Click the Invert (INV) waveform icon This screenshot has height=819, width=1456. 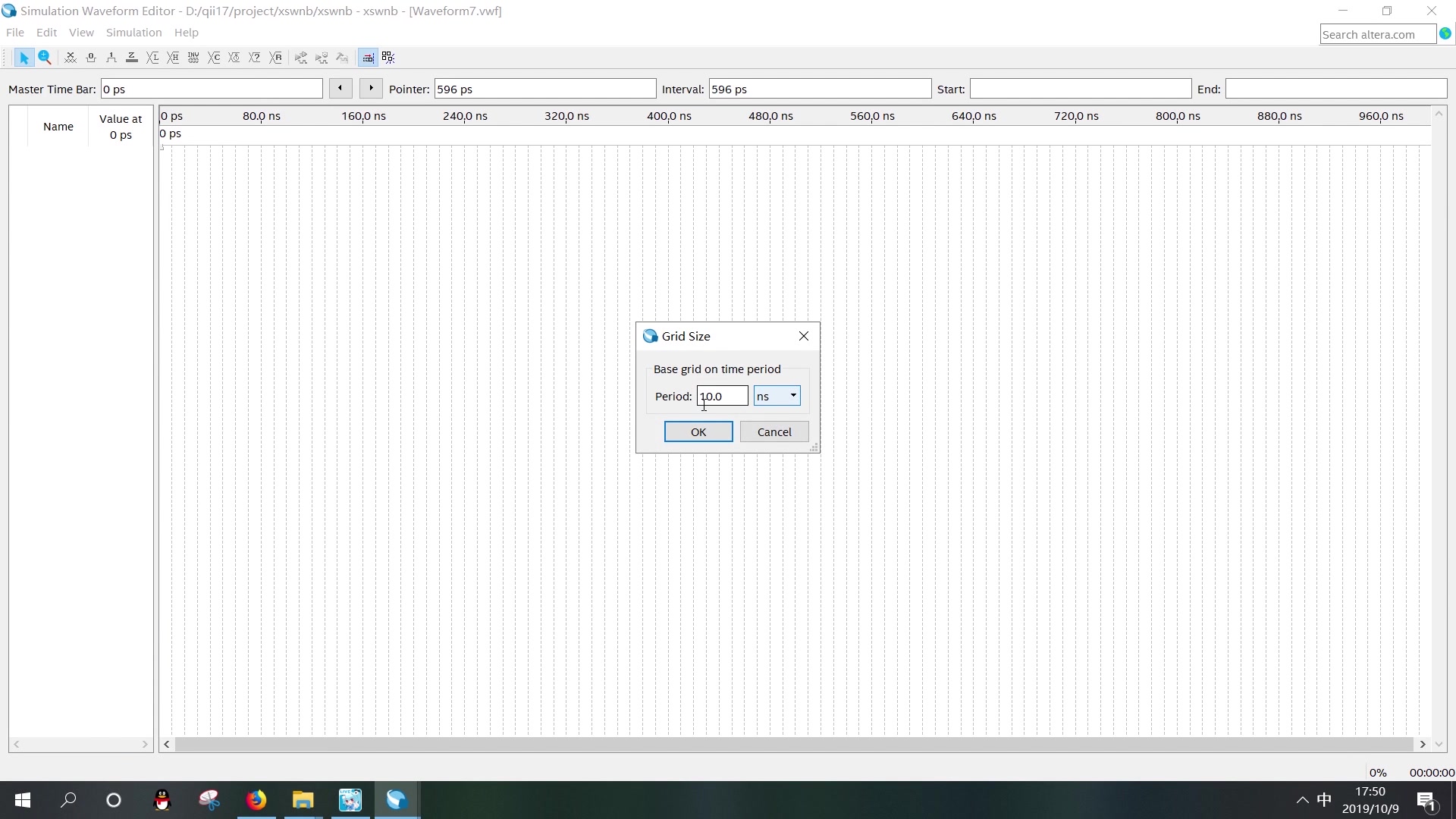193,58
